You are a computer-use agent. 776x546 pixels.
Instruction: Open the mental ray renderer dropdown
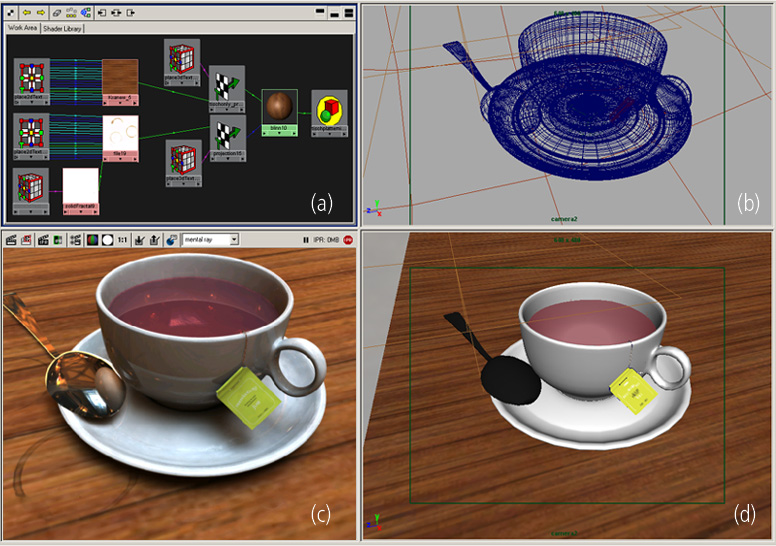point(234,240)
